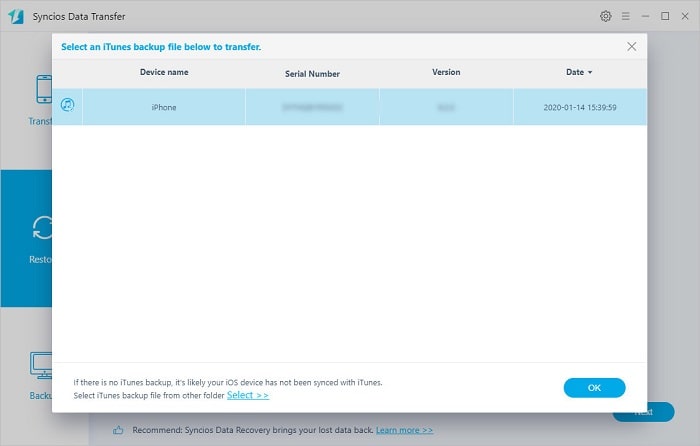
Task: Open the hamburger menu in title bar
Action: tap(626, 17)
